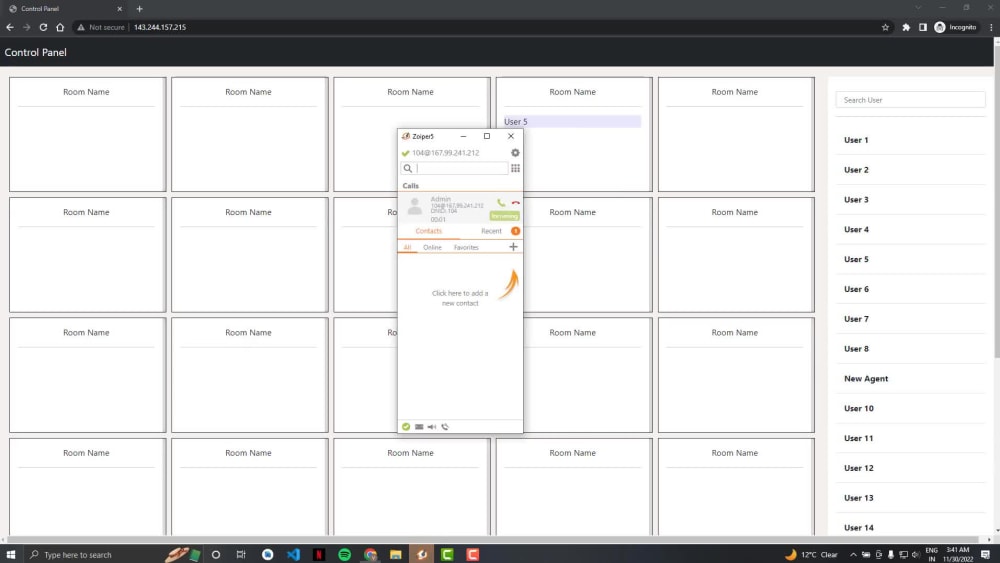Screen dimensions: 1000x563
Task: Open File Explorer from taskbar
Action: point(396,555)
